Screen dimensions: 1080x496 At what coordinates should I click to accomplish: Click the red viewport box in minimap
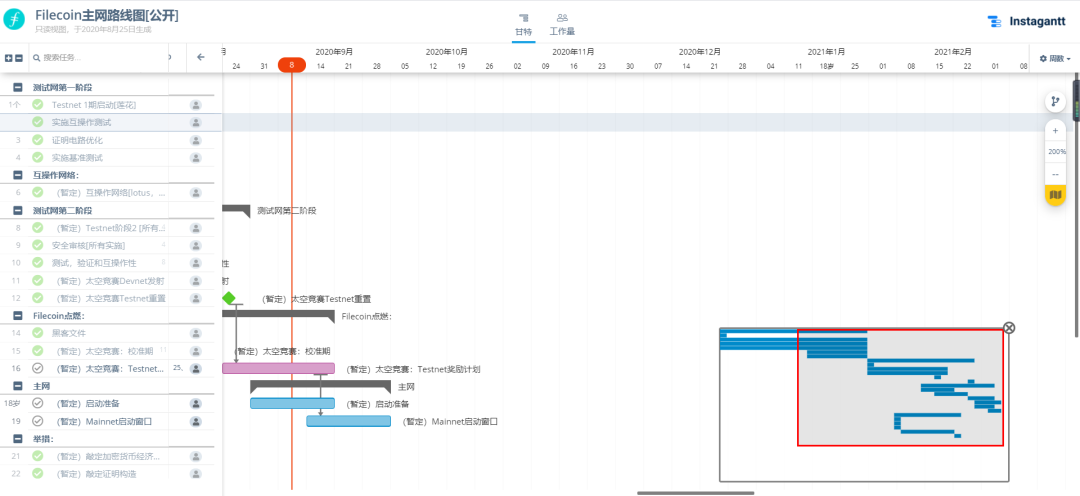(x=900, y=387)
